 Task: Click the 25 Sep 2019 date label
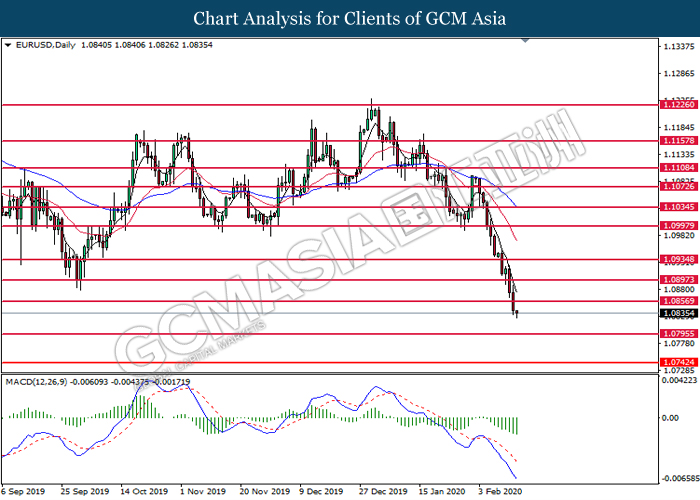tap(85, 492)
